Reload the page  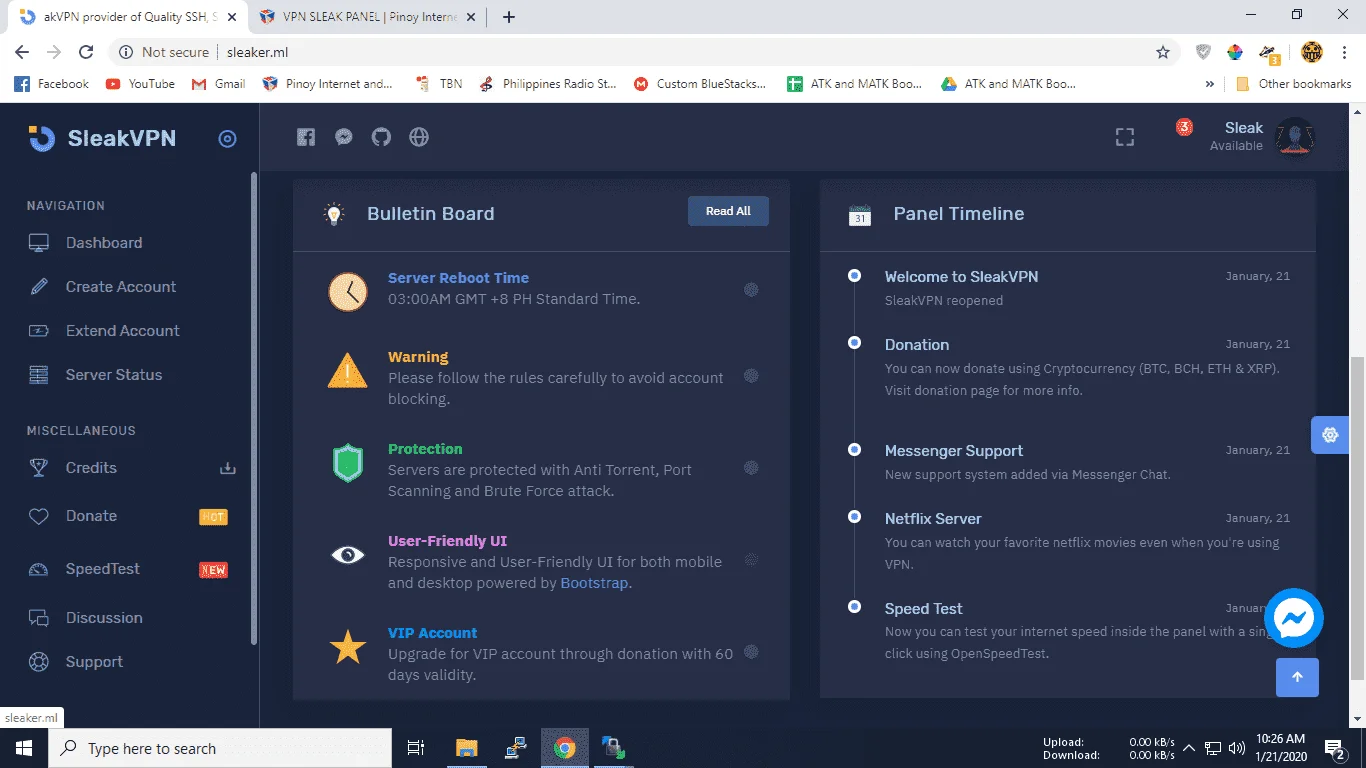pos(86,52)
